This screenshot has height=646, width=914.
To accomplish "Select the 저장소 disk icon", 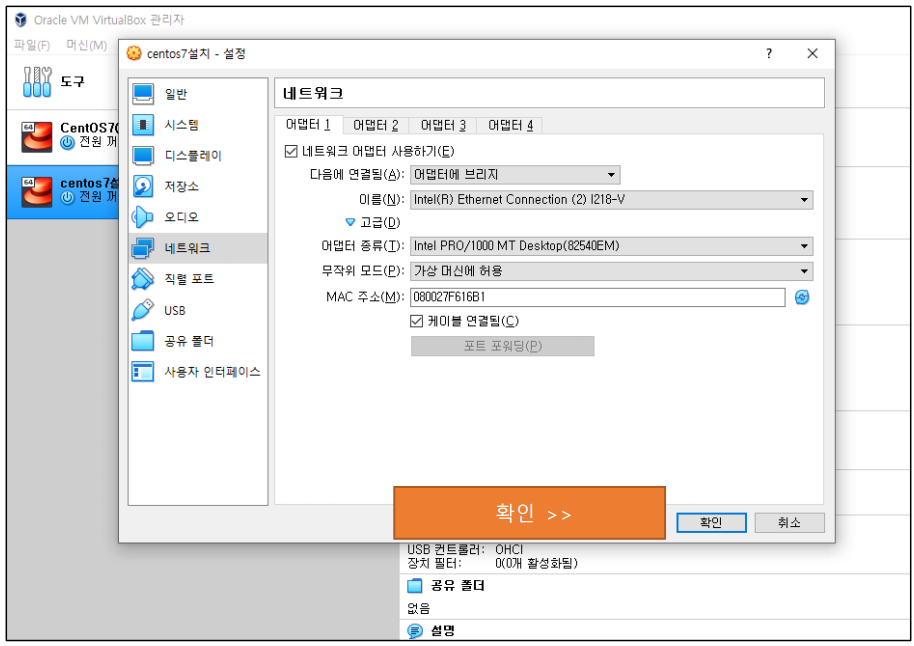I will coord(143,187).
